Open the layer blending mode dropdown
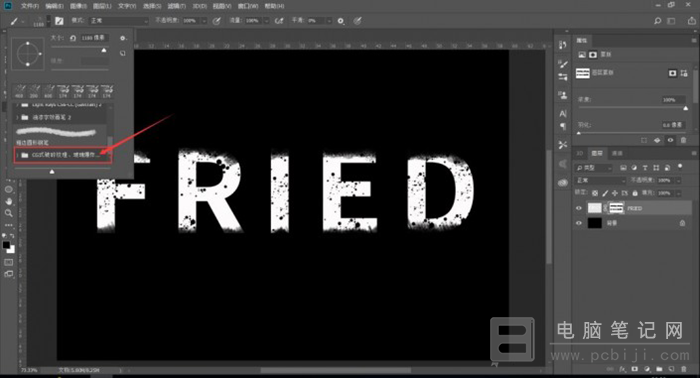The image size is (700, 378). pyautogui.click(x=601, y=180)
